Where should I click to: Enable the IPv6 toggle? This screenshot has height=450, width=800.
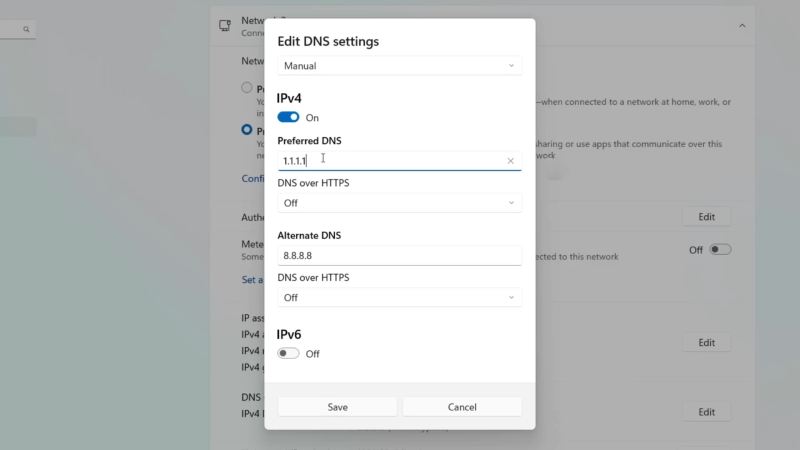(288, 354)
